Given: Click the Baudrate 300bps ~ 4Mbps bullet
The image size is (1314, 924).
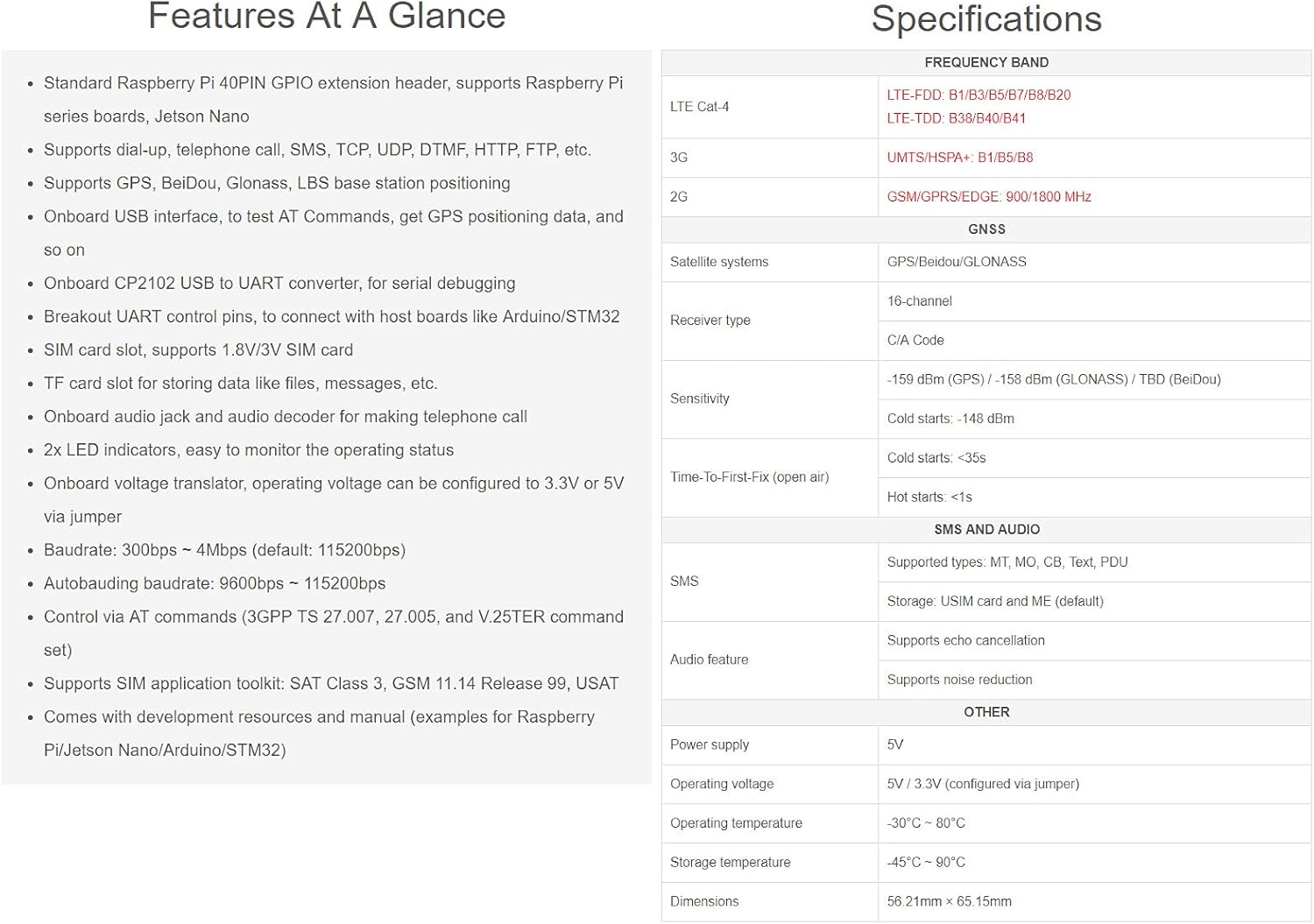Looking at the screenshot, I should click(x=224, y=550).
